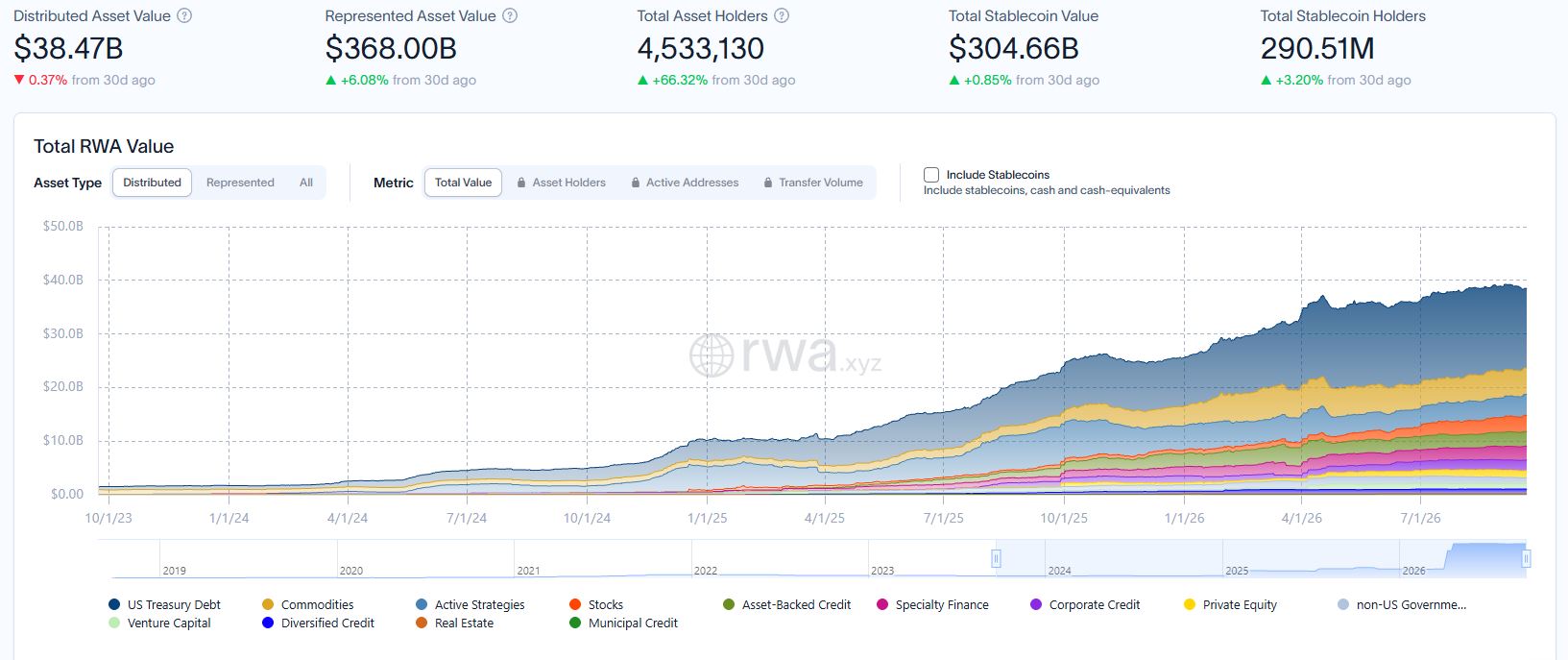Select the locked Asset Holders metric

[562, 183]
